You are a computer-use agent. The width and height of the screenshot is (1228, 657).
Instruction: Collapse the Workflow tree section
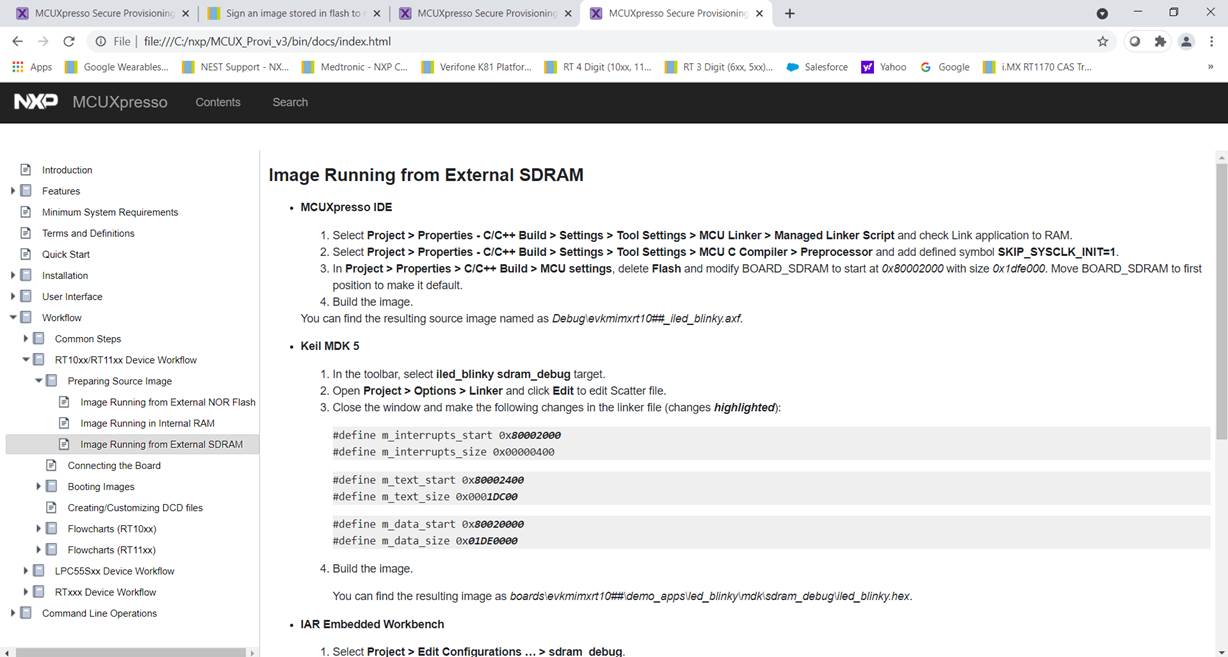point(11,317)
